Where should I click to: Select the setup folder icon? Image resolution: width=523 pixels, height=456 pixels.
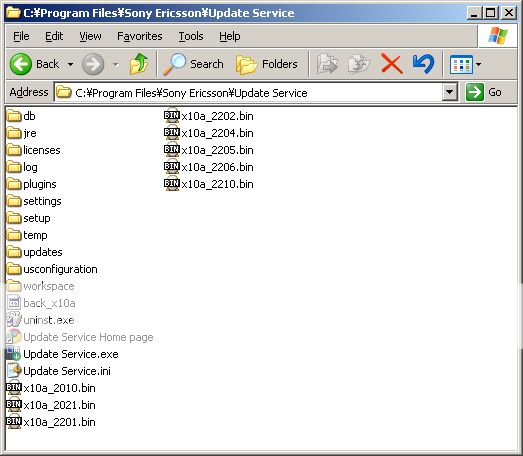click(14, 217)
